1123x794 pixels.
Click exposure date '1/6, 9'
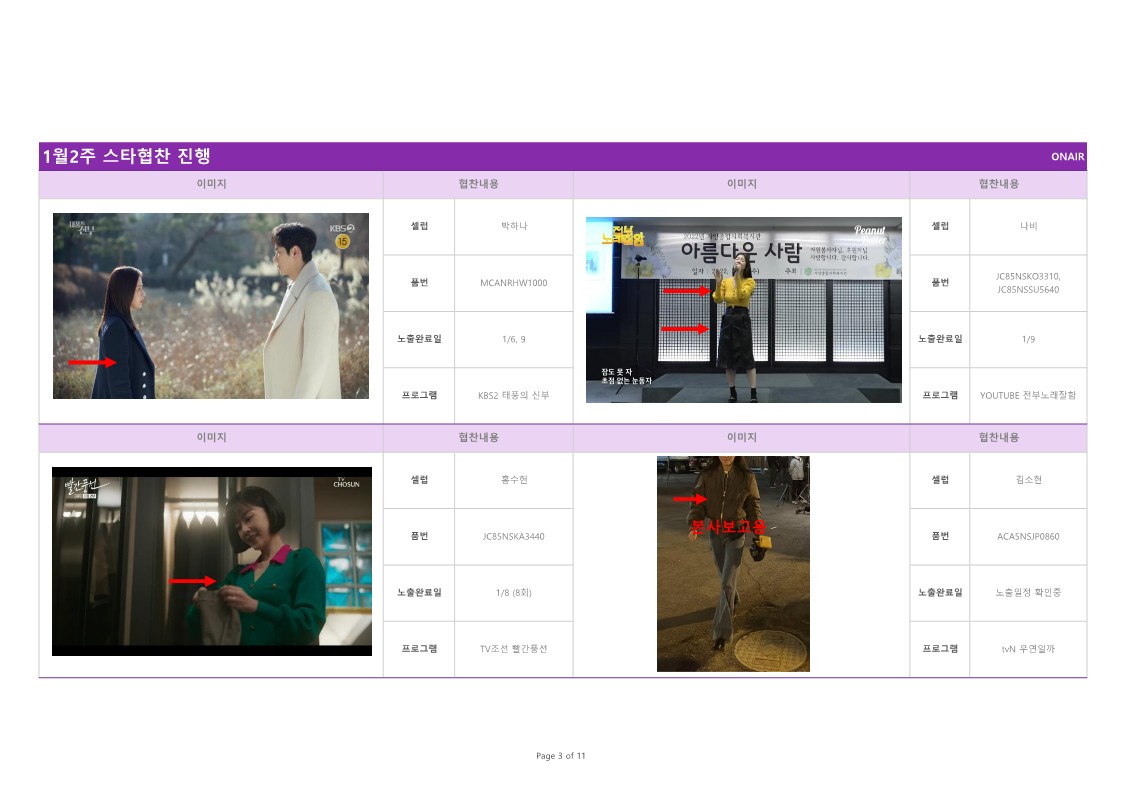[514, 339]
